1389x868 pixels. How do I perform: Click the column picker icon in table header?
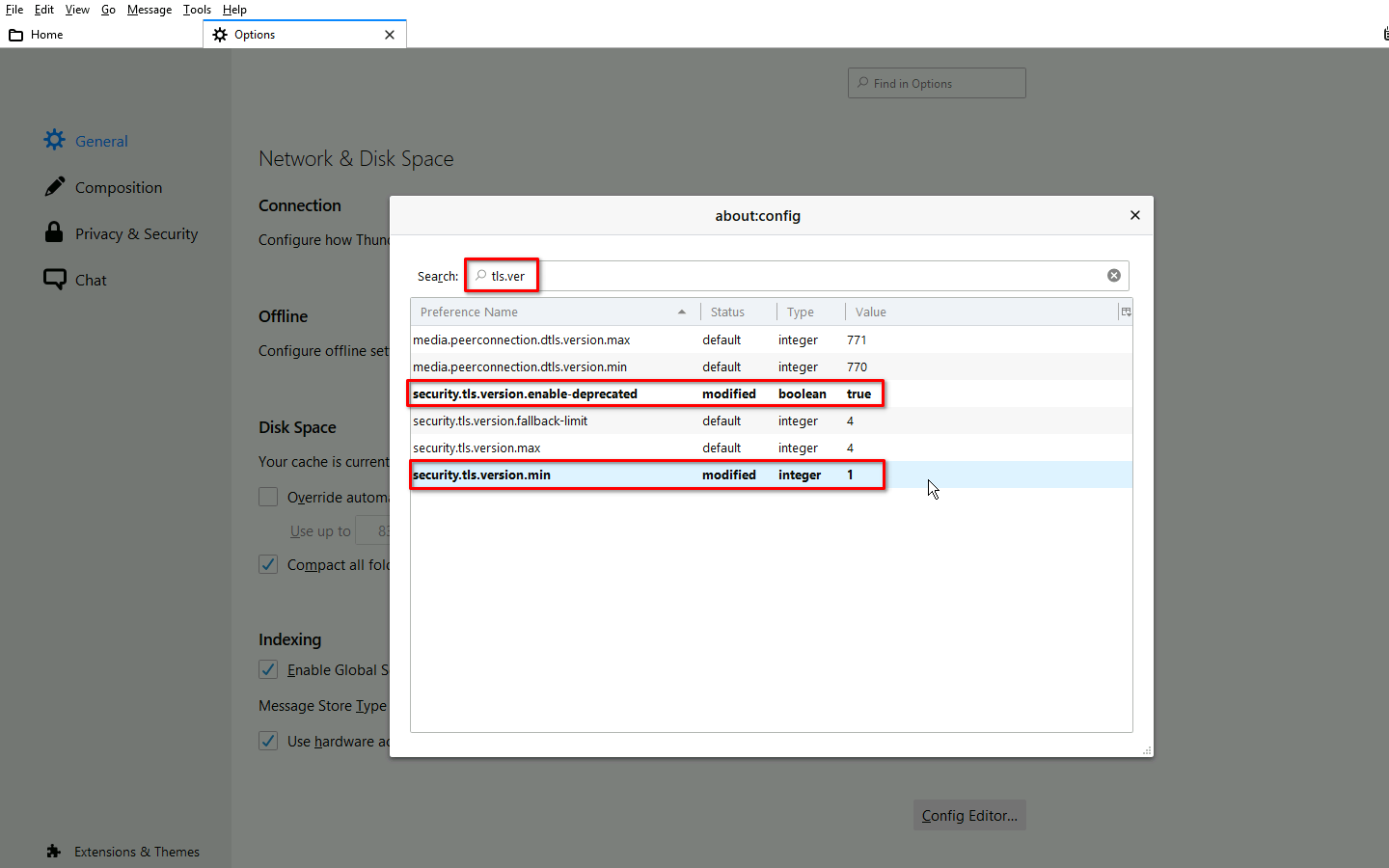pyautogui.click(x=1125, y=312)
